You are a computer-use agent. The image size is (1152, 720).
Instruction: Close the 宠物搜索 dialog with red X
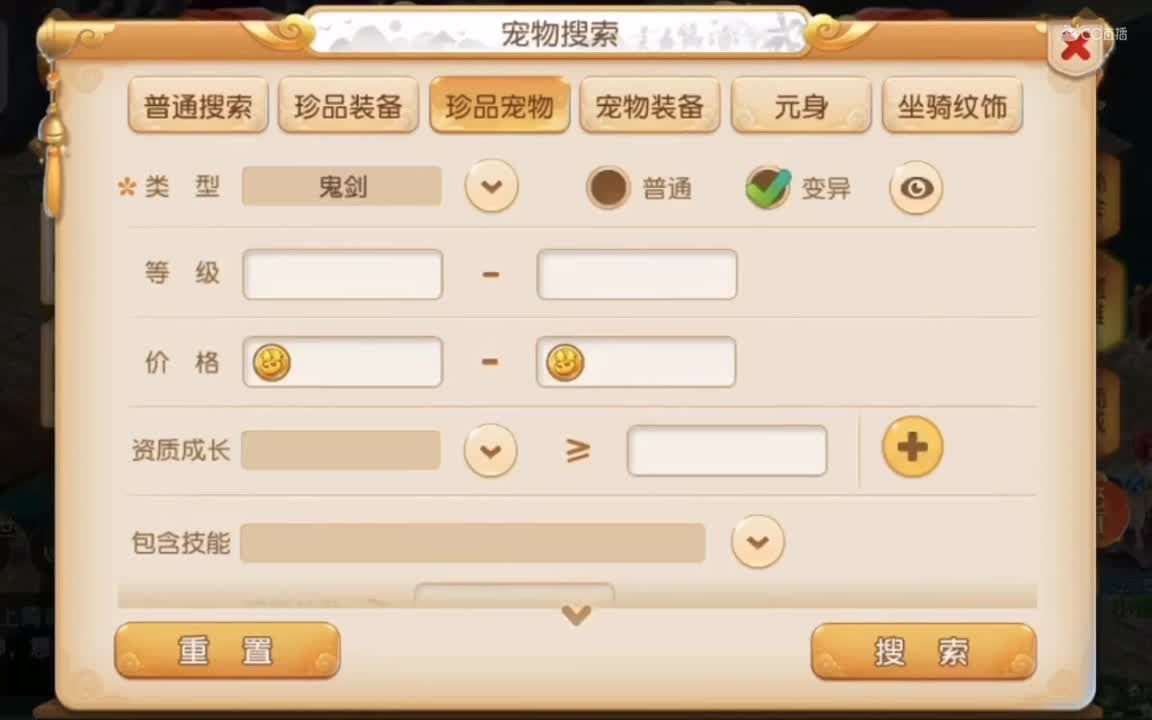click(1076, 48)
